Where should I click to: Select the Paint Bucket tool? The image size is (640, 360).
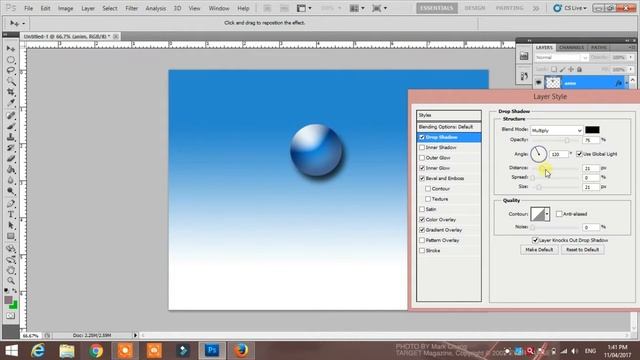point(11,169)
